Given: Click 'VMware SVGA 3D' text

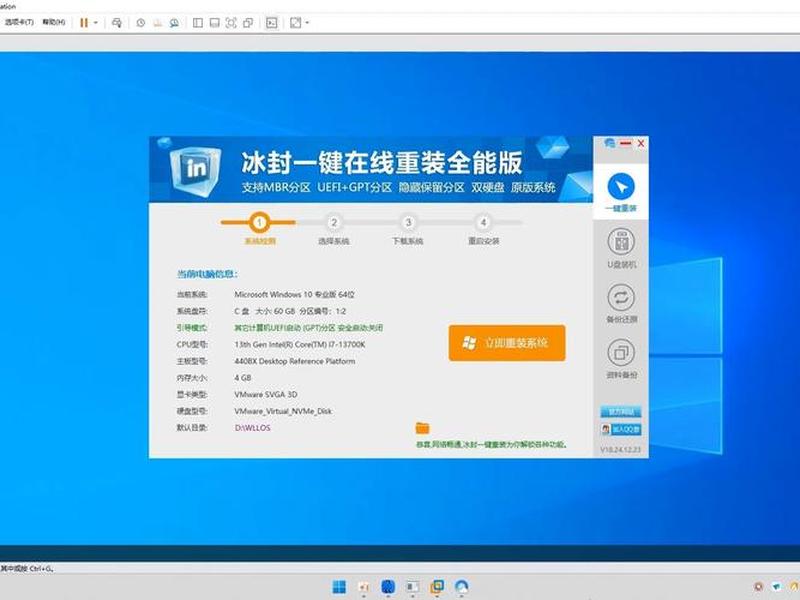Looking at the screenshot, I should (266, 394).
